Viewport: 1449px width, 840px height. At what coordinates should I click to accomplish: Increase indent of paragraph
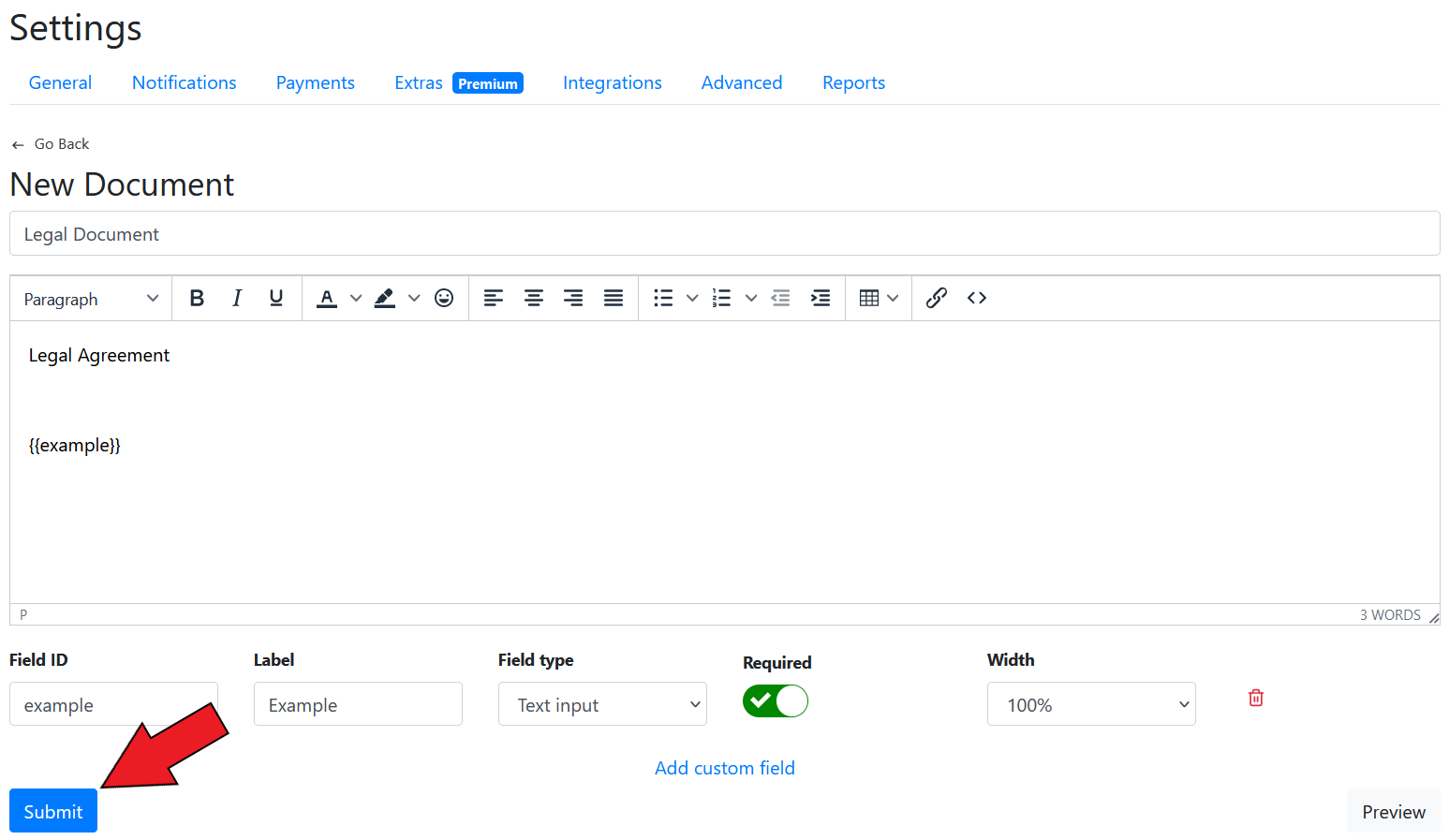tap(821, 298)
